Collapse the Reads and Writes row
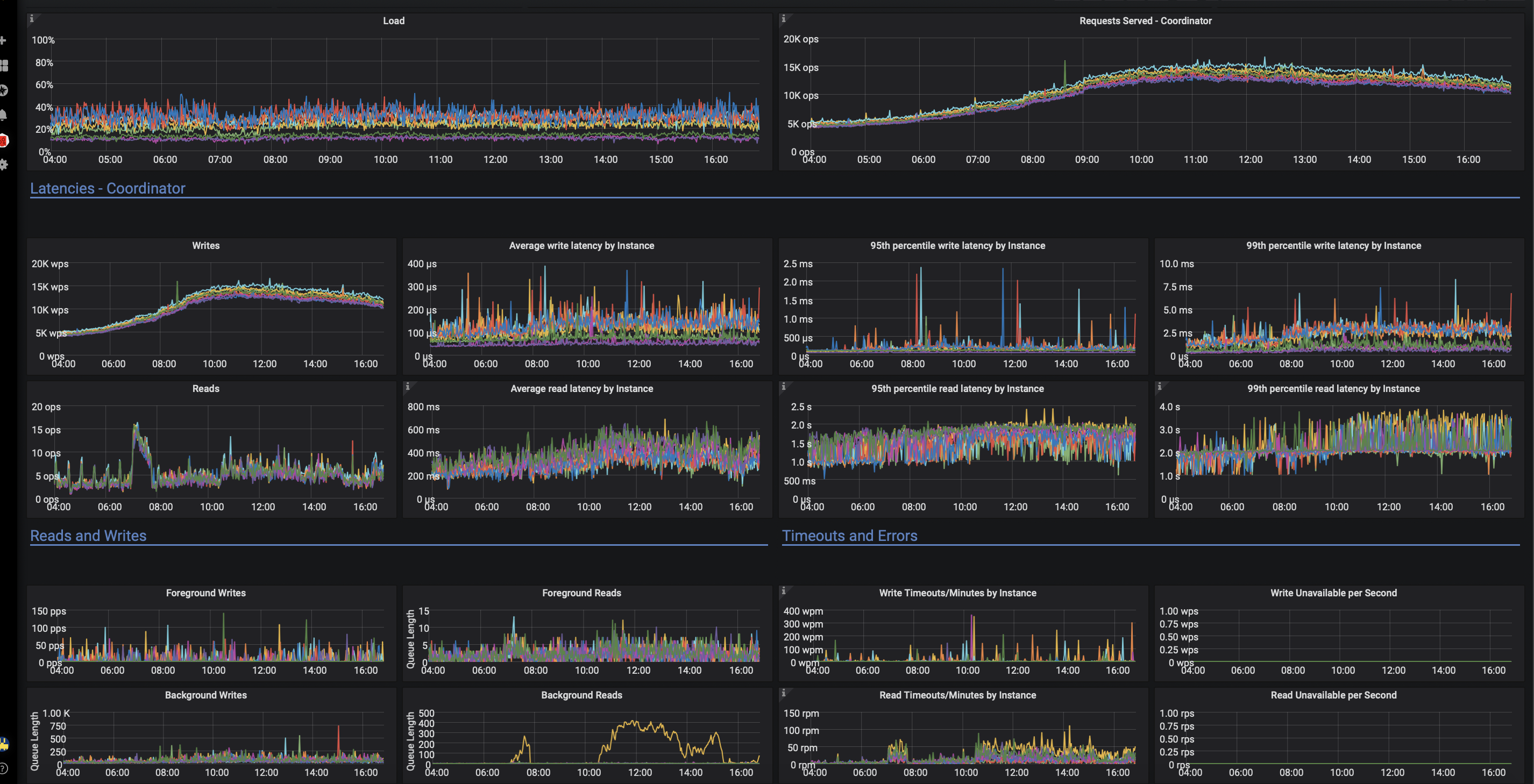1534x784 pixels. 88,536
